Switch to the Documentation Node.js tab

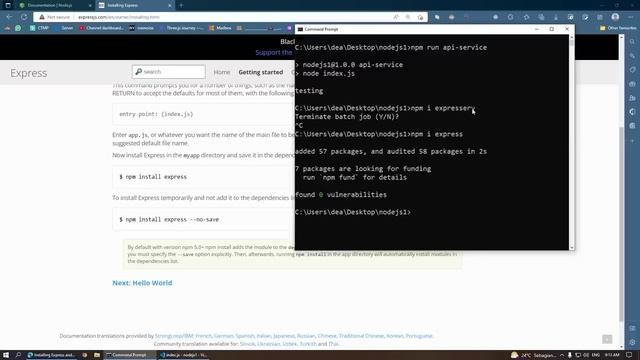point(54,5)
